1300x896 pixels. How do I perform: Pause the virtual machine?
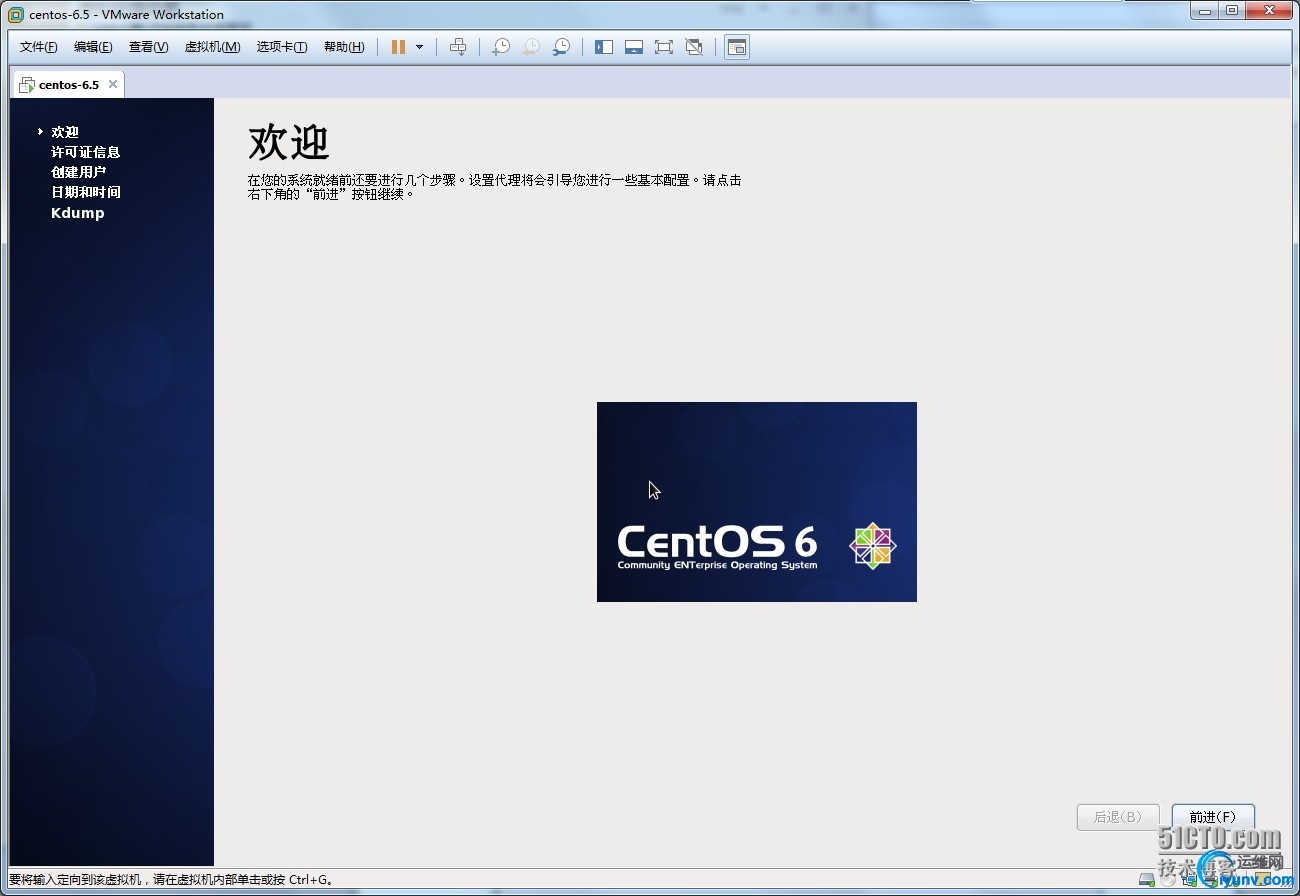pyautogui.click(x=398, y=47)
